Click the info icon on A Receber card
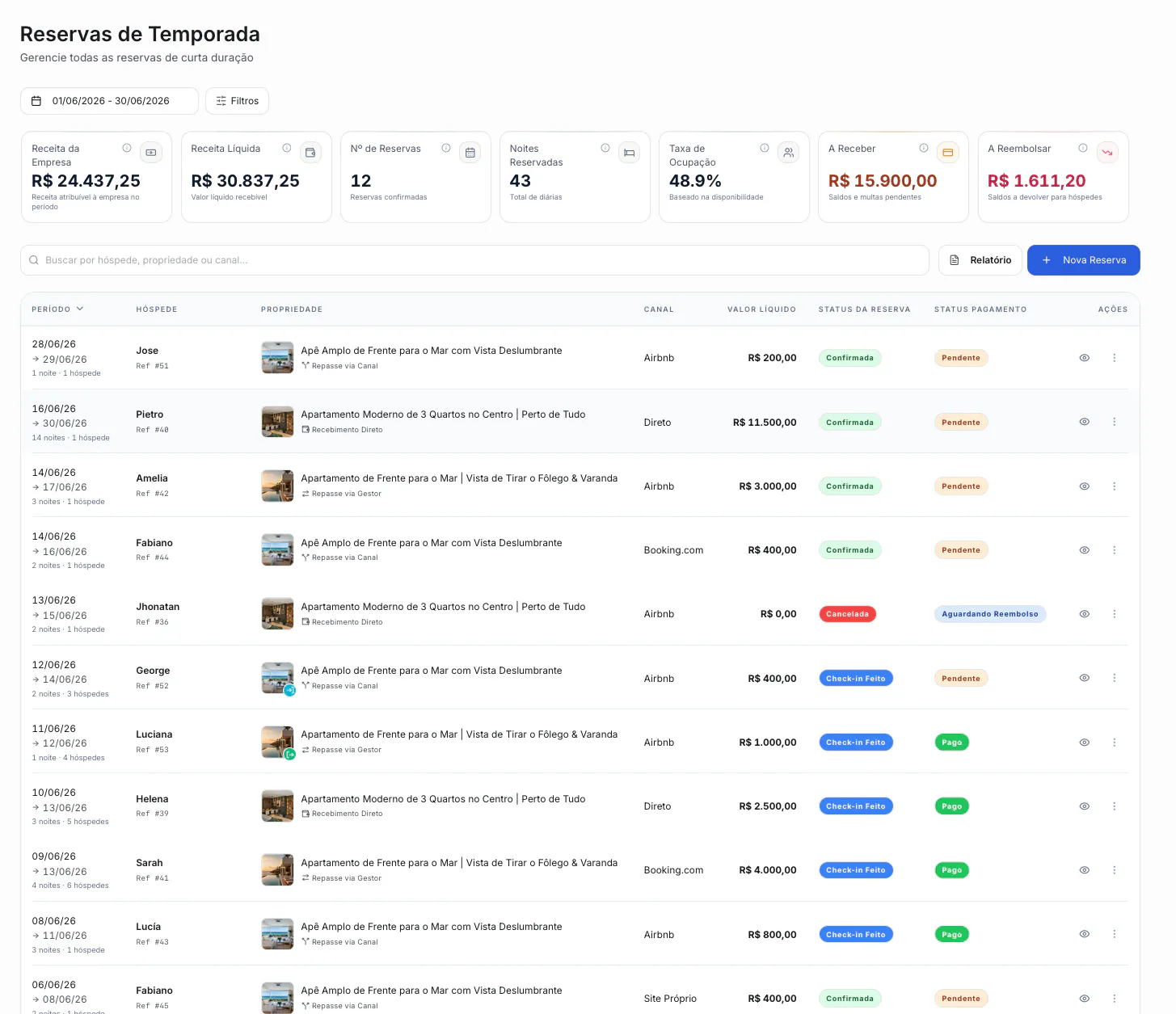 tap(924, 148)
